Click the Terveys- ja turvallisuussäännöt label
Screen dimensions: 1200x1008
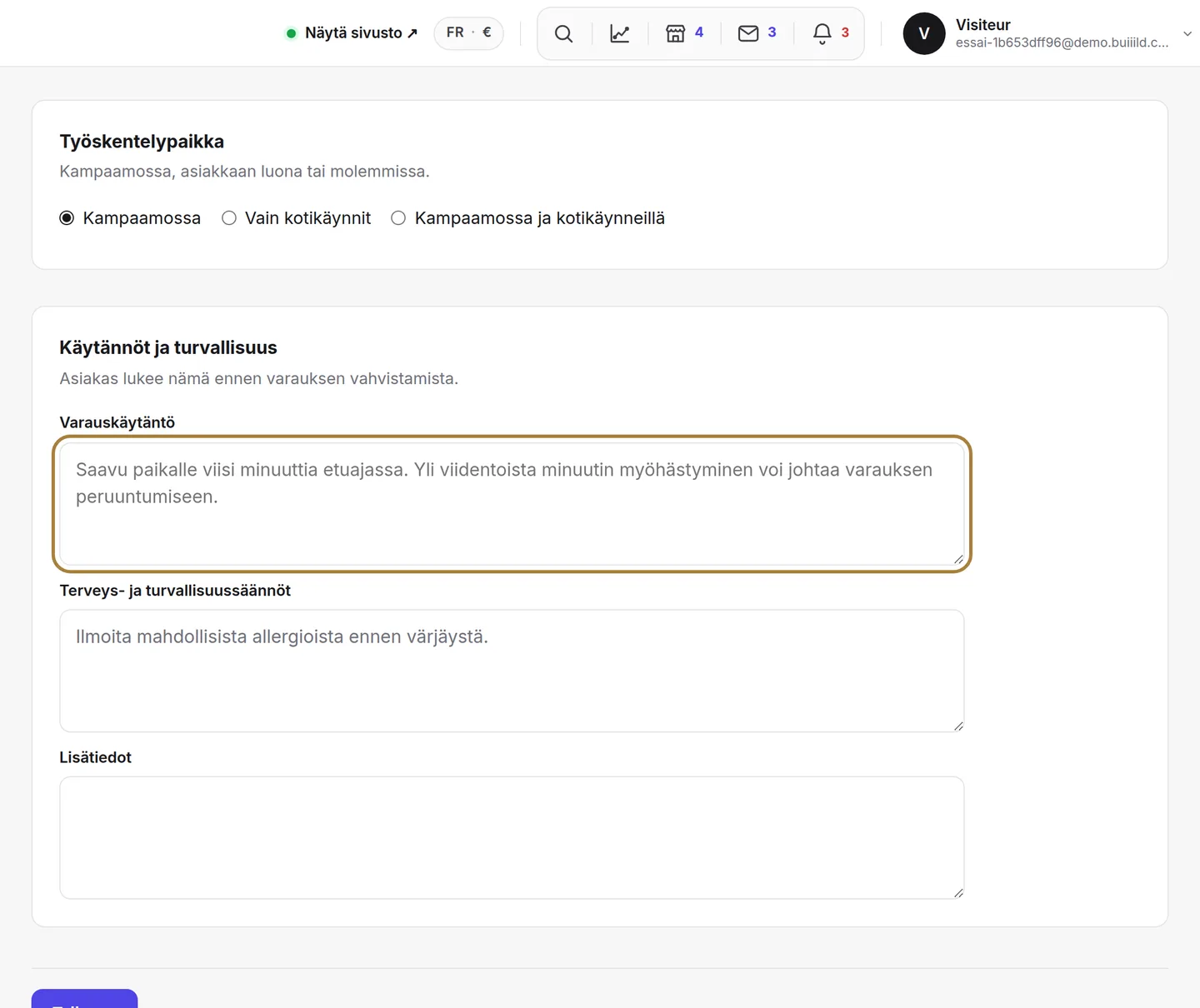coord(175,591)
